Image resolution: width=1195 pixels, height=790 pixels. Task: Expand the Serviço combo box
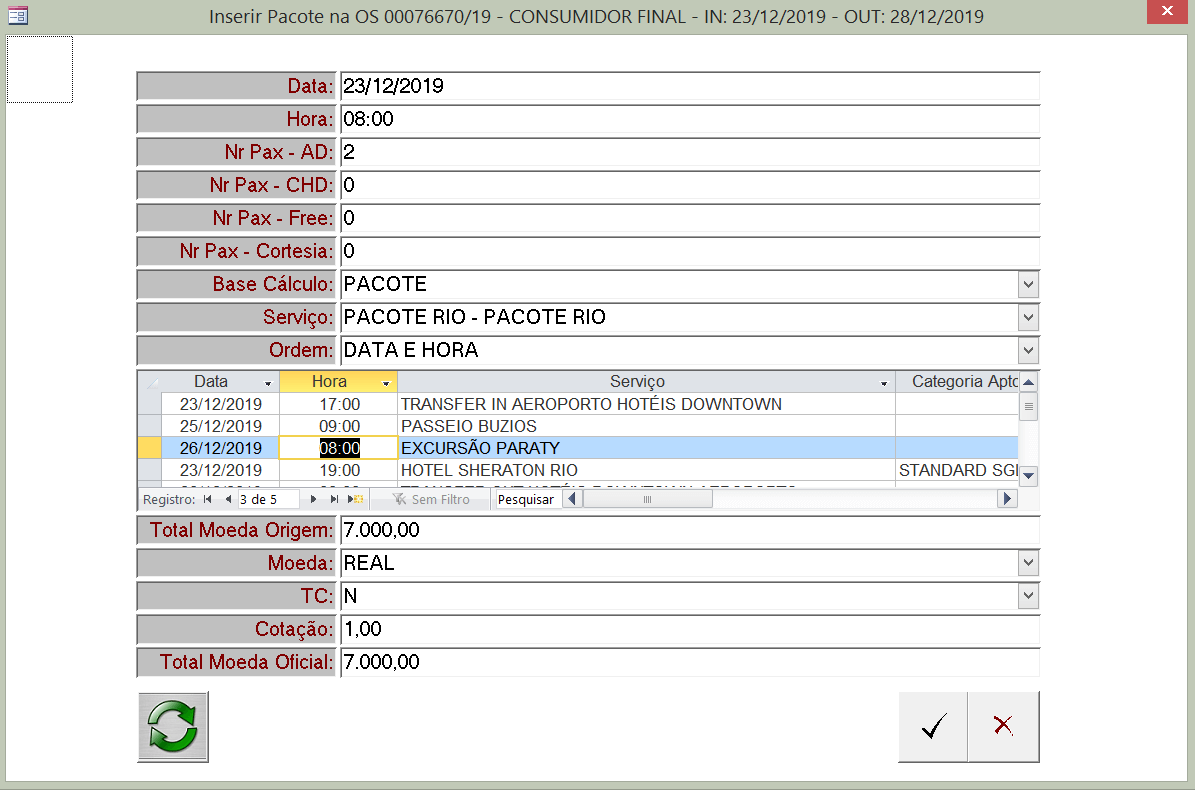click(1028, 318)
